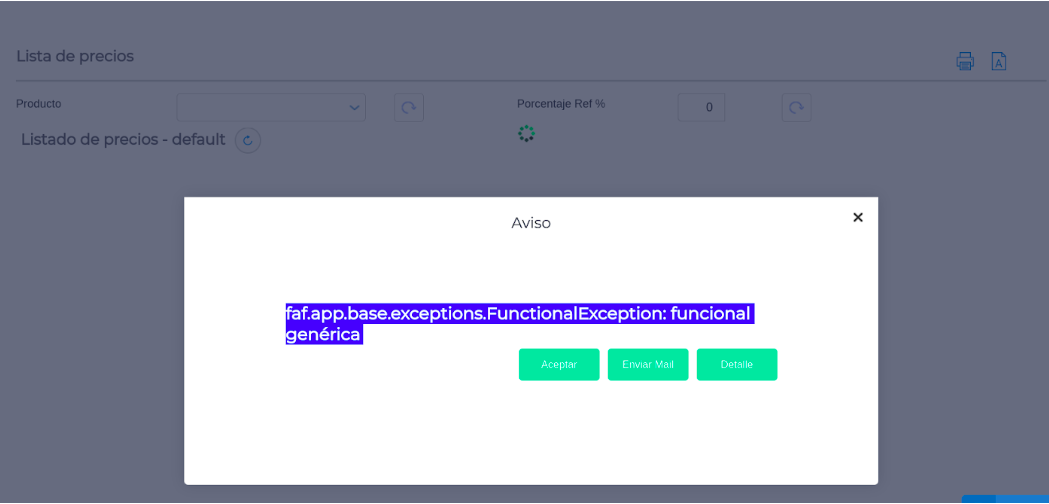Screen dimensions: 1049x504
Task: Click the document export icon beside the printer
Action: [998, 61]
